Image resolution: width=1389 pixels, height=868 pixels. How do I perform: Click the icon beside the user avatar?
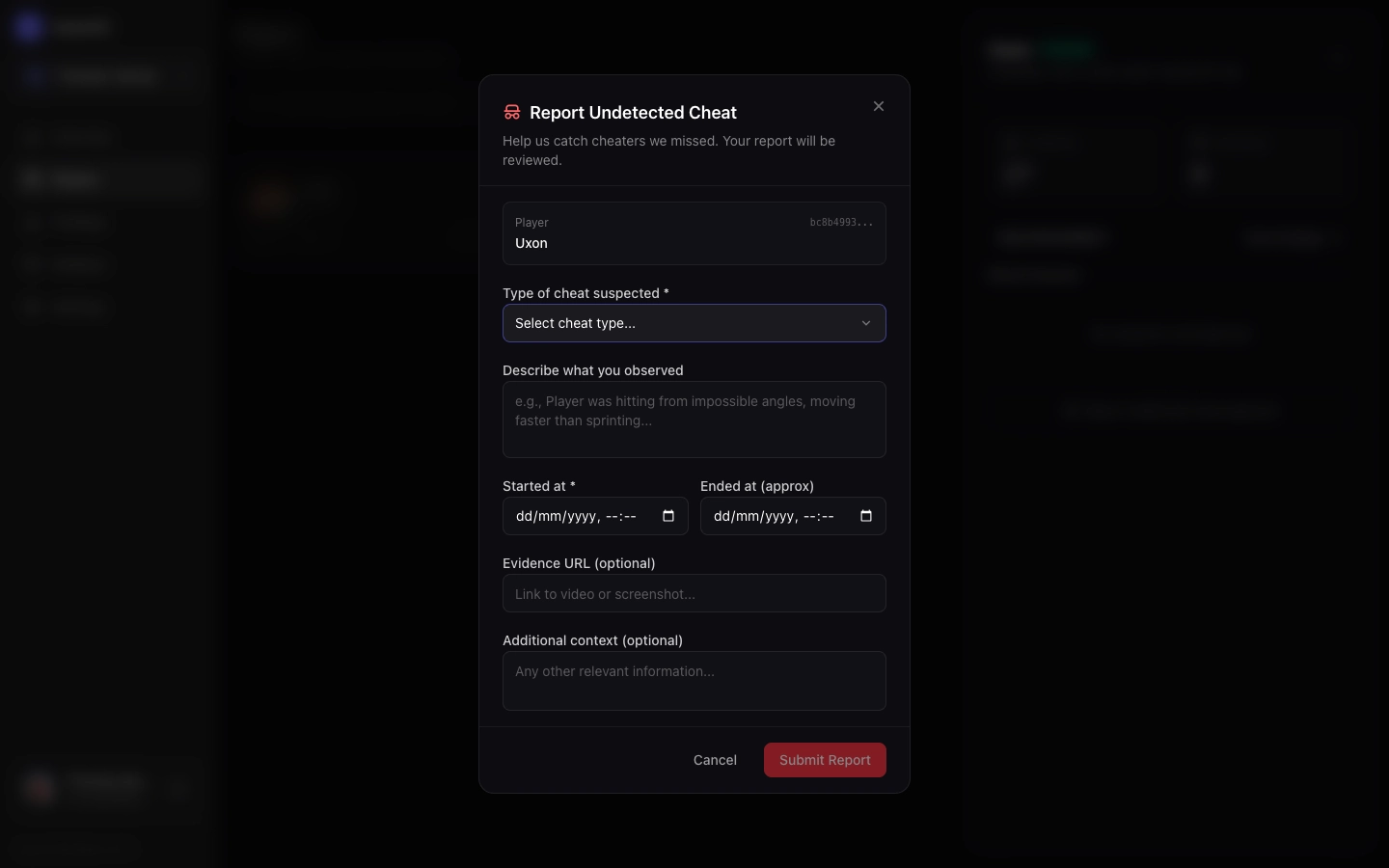[x=178, y=788]
